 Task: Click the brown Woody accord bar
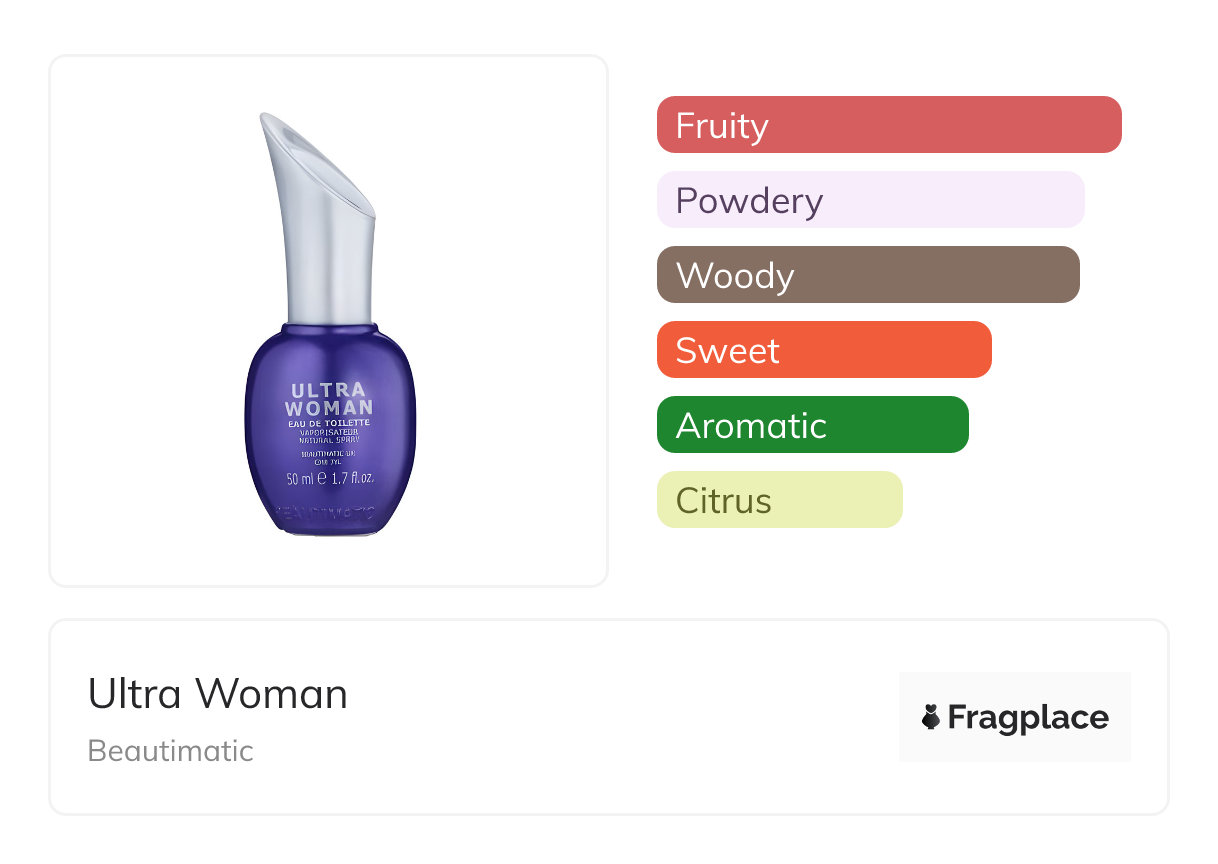tap(868, 275)
